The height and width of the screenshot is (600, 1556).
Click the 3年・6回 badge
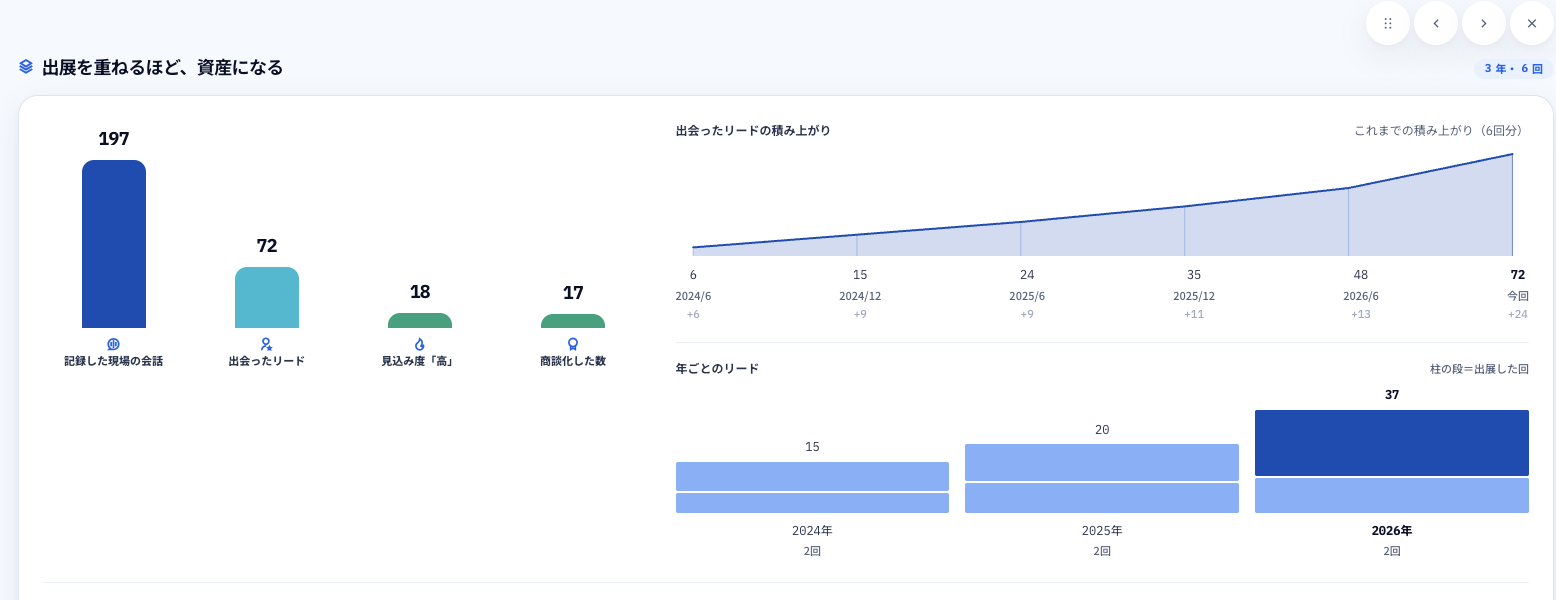pyautogui.click(x=1513, y=69)
